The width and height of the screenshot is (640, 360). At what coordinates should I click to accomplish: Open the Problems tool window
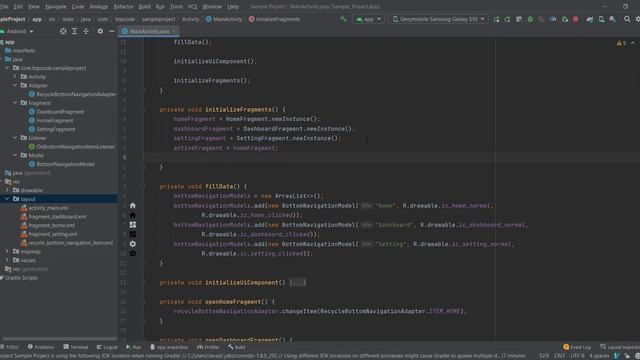(41, 347)
